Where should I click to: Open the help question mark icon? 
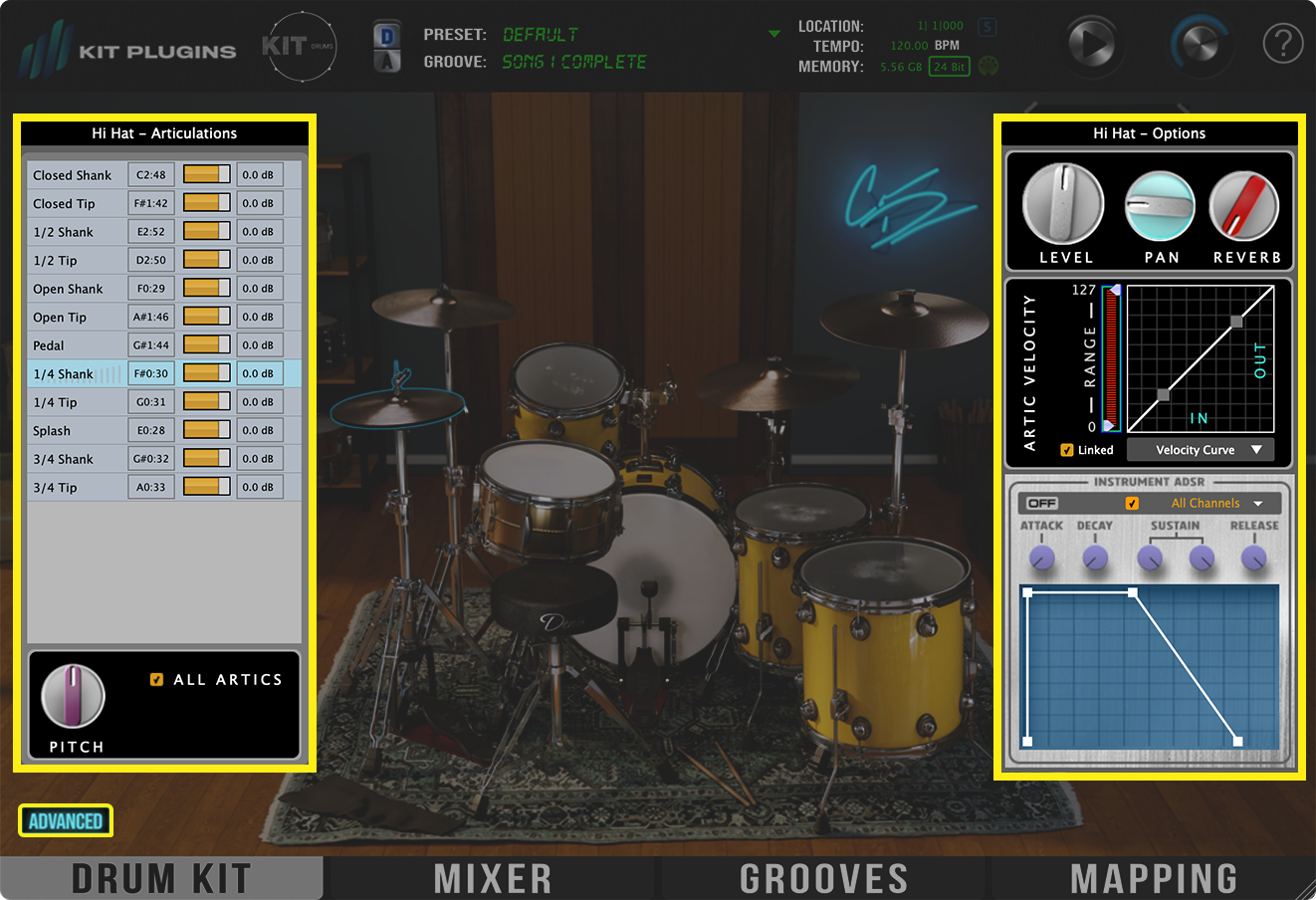[x=1282, y=44]
